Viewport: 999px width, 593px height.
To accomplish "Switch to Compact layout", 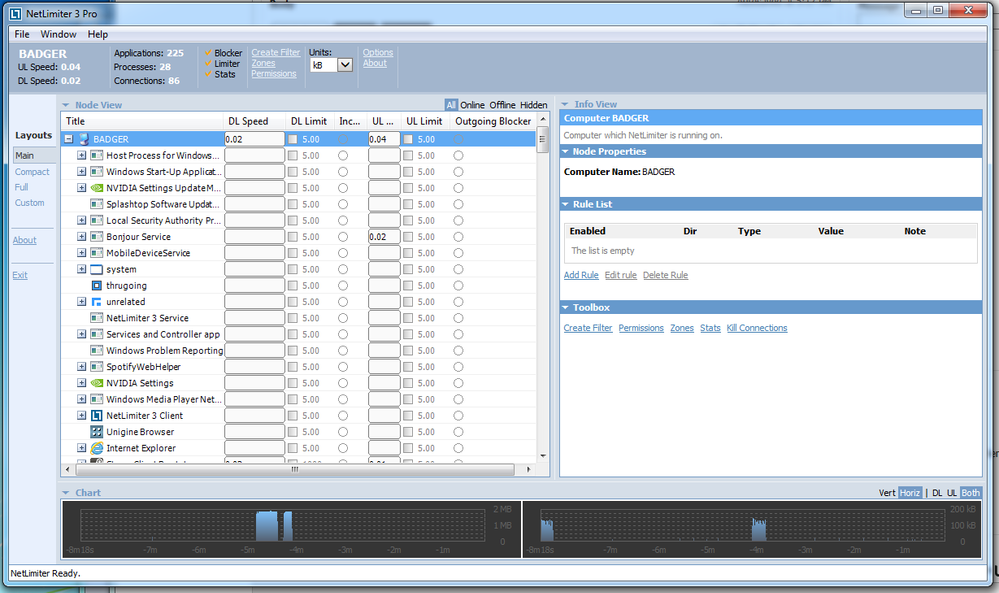I will coord(32,172).
